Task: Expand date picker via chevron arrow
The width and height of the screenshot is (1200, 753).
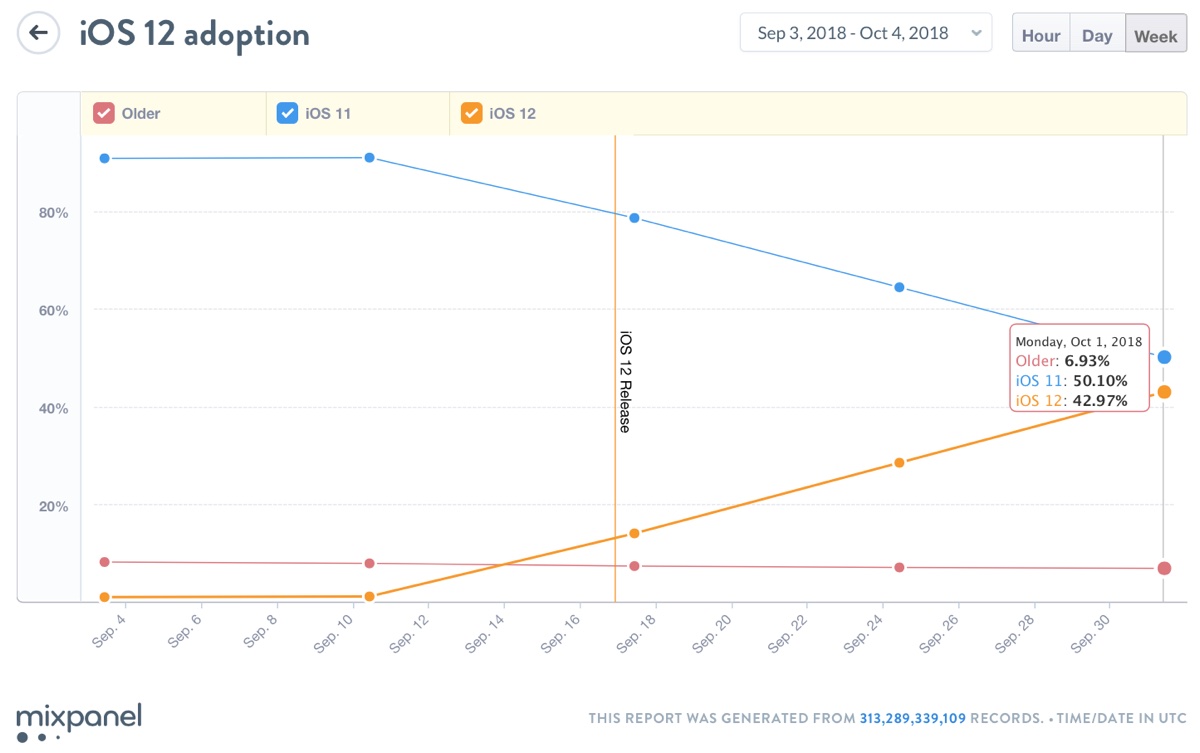Action: pos(976,34)
